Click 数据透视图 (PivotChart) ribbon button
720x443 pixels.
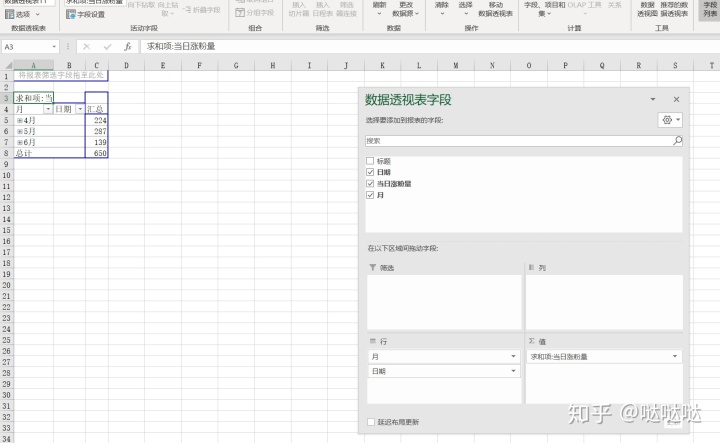(647, 9)
